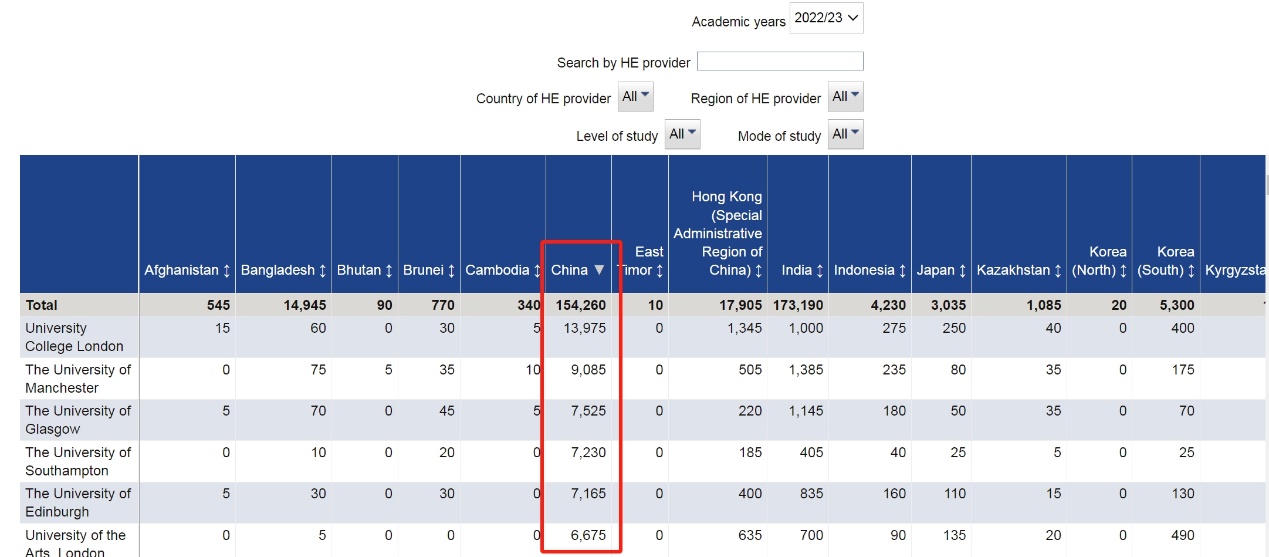Toggle the China column descending sort arrow

tap(599, 270)
